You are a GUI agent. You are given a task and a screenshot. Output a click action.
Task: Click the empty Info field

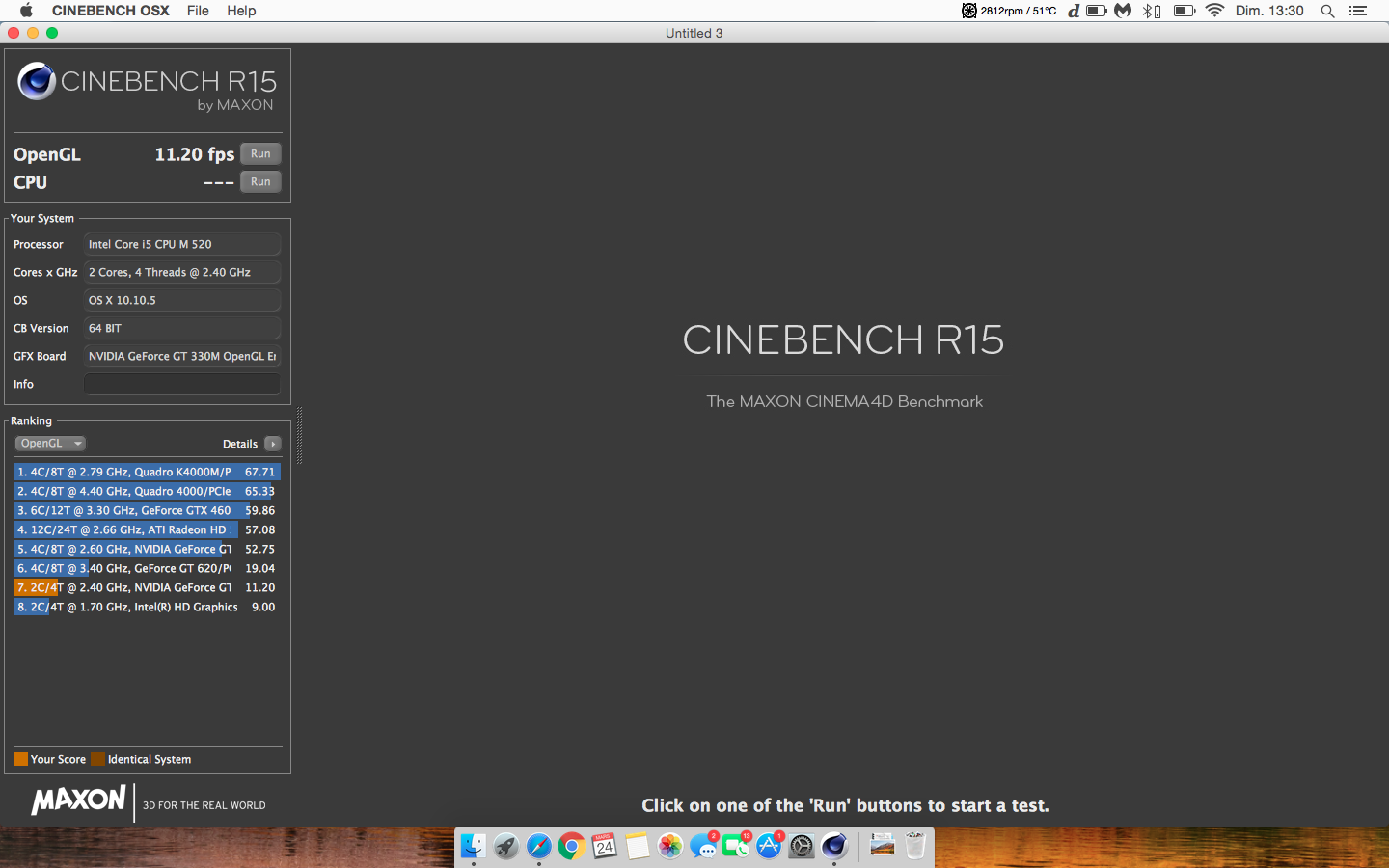[182, 385]
